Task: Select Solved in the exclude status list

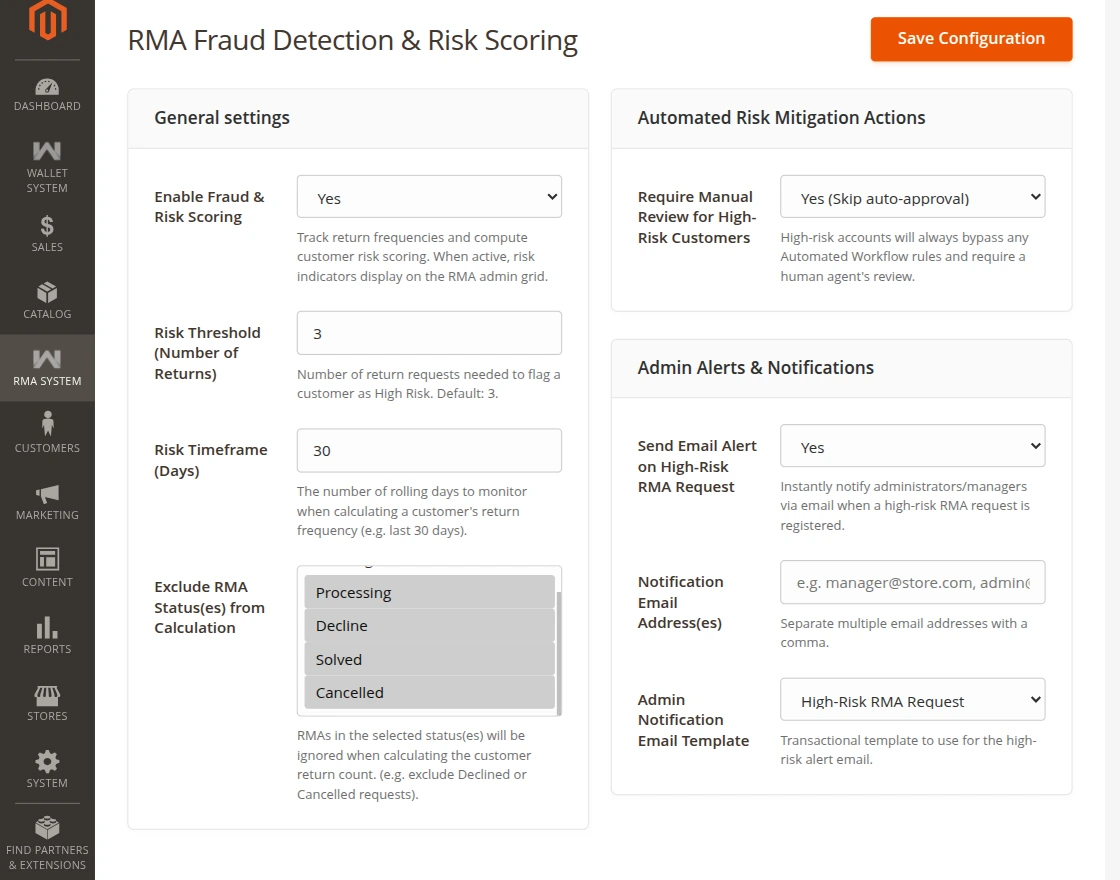Action: (x=429, y=659)
